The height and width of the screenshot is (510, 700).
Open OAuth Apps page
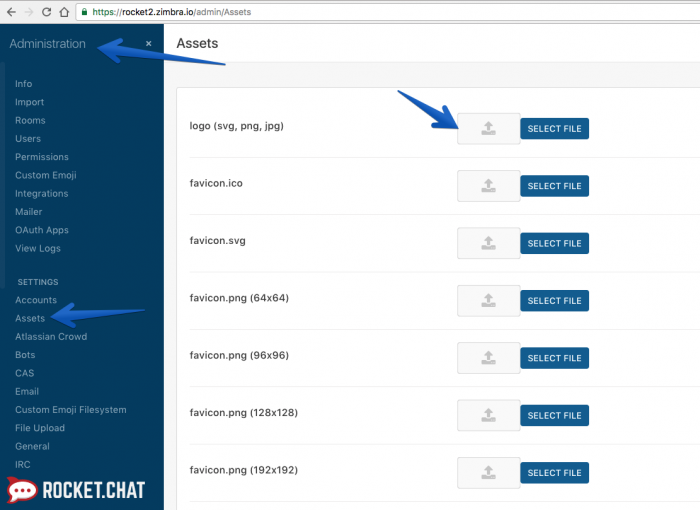42,230
